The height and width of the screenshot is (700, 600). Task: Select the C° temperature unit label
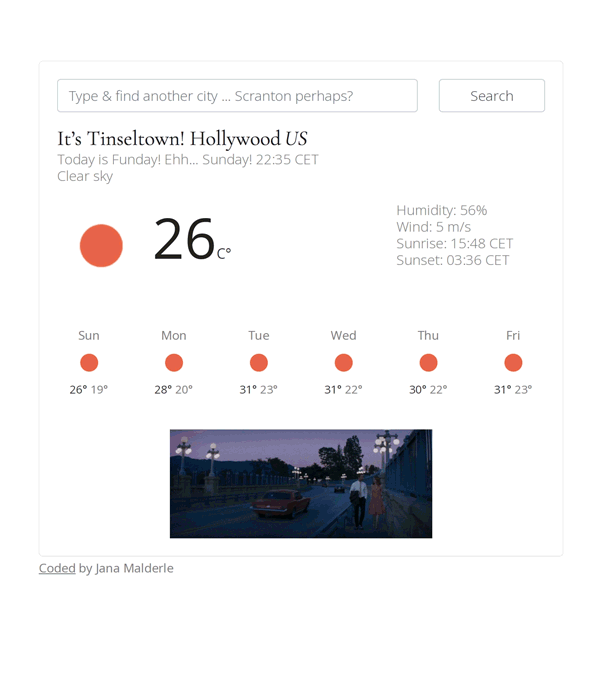224,254
